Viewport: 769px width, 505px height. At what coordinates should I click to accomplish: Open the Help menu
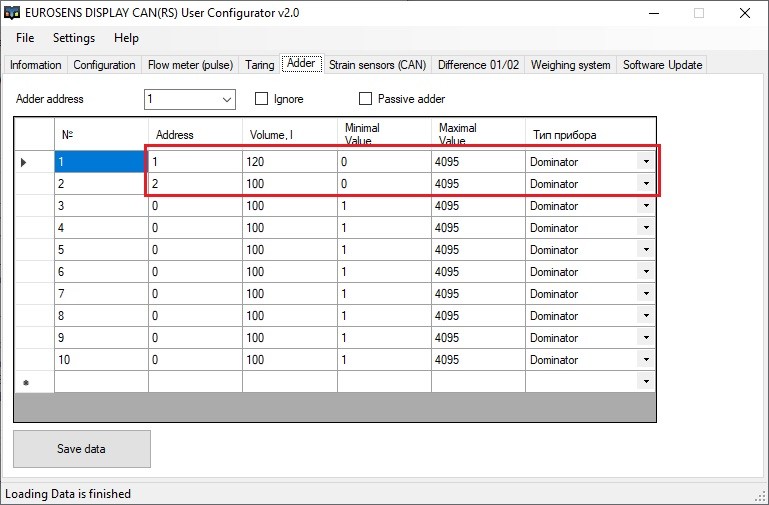[127, 38]
